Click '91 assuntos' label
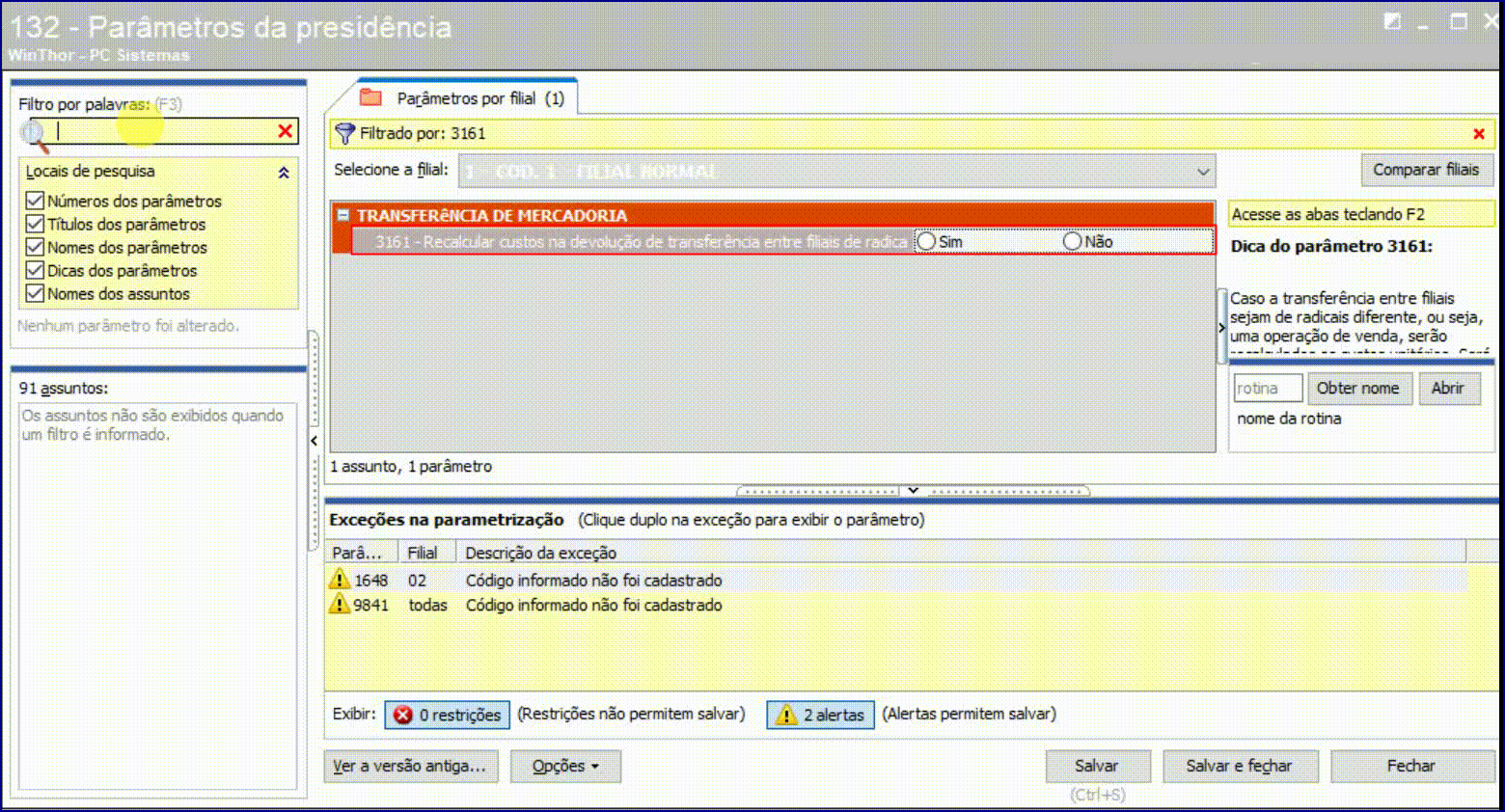Image resolution: width=1505 pixels, height=812 pixels. tap(64, 389)
